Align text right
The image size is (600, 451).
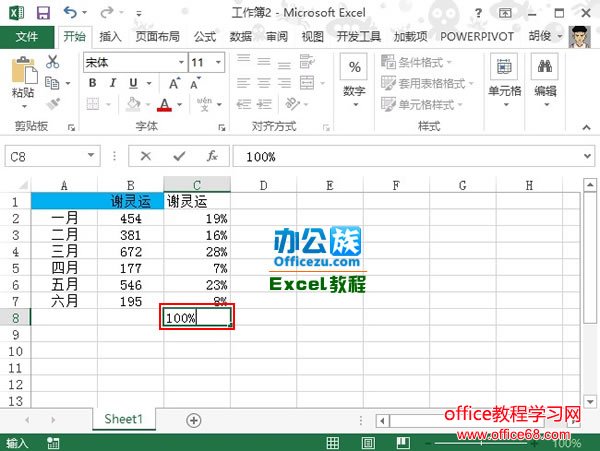[284, 83]
